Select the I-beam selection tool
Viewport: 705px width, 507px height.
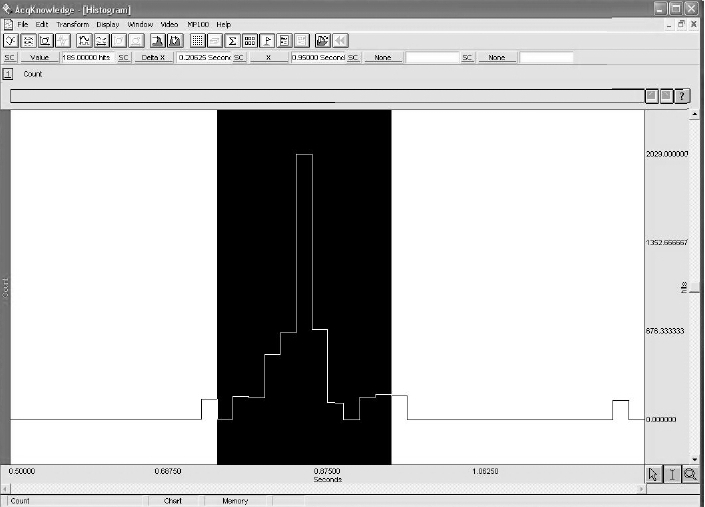coord(672,475)
